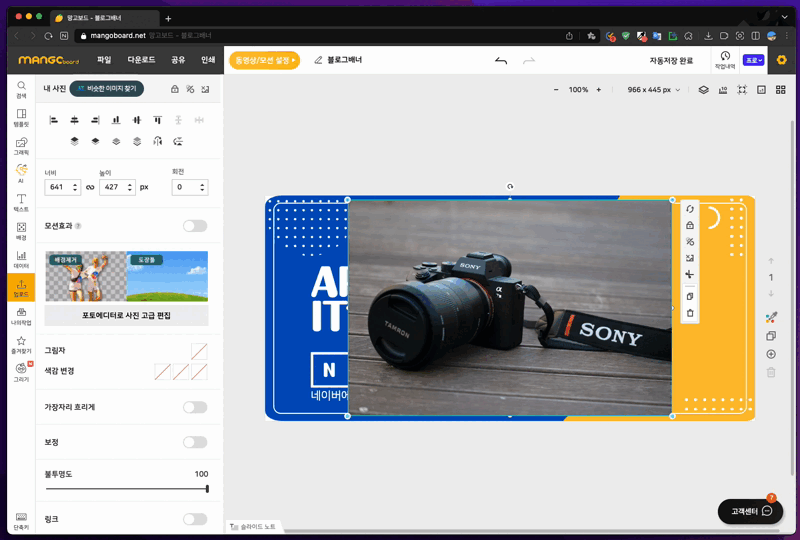Open the 즐겨찾기 favorites panel
This screenshot has height=540, width=800.
click(x=21, y=345)
